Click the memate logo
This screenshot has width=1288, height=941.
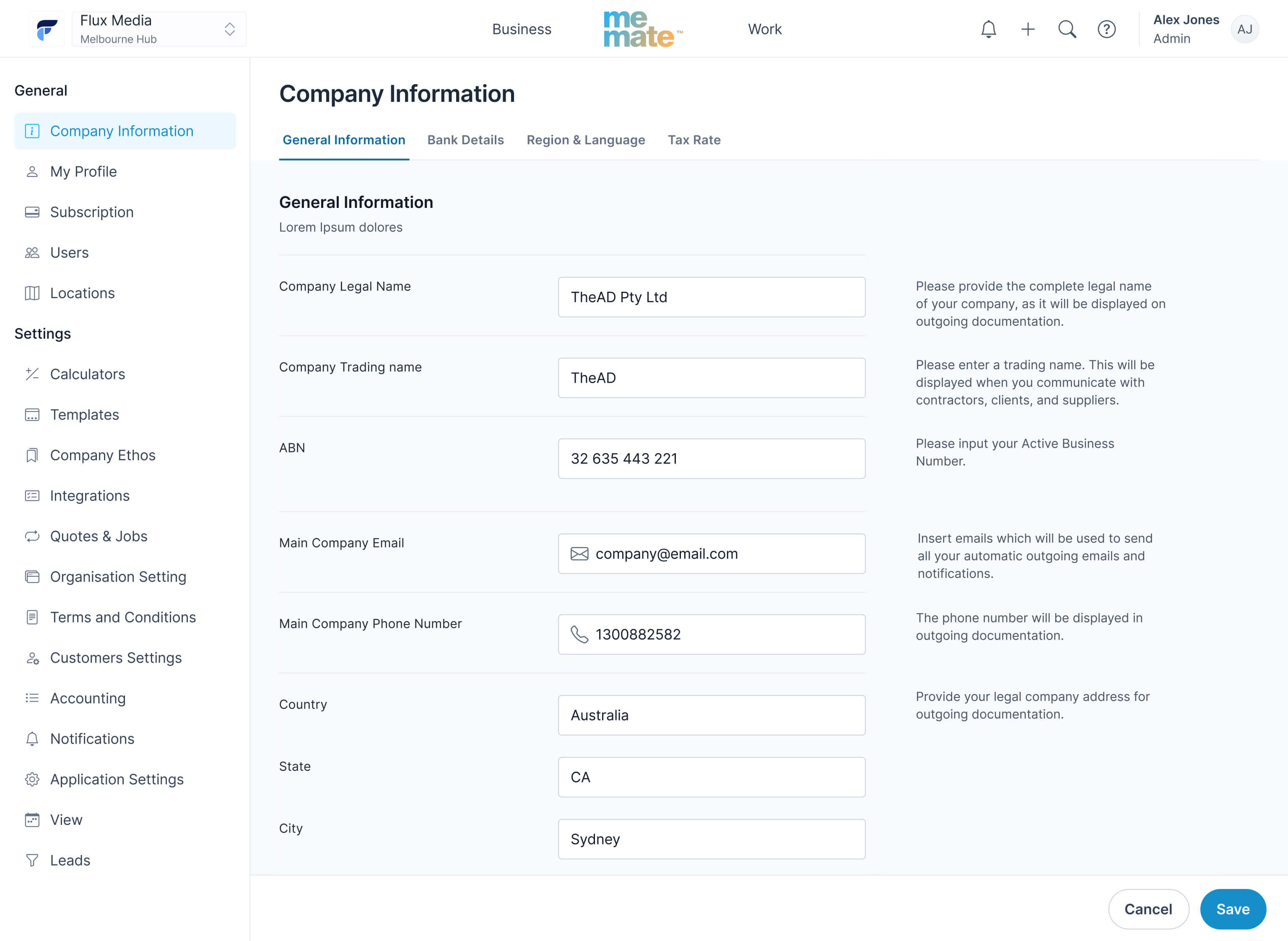pos(643,29)
